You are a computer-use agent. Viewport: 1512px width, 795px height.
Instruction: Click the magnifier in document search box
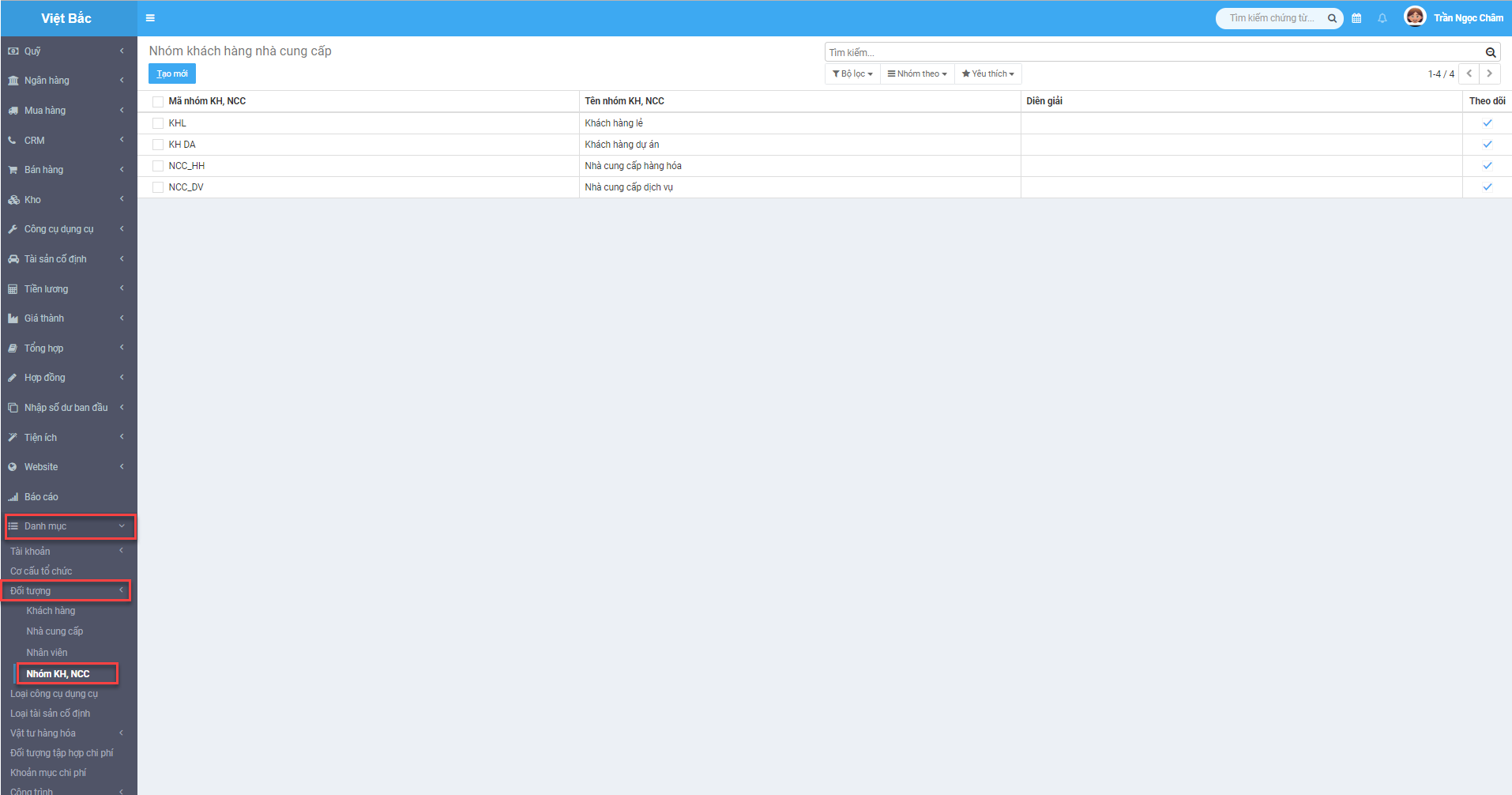[x=1332, y=18]
